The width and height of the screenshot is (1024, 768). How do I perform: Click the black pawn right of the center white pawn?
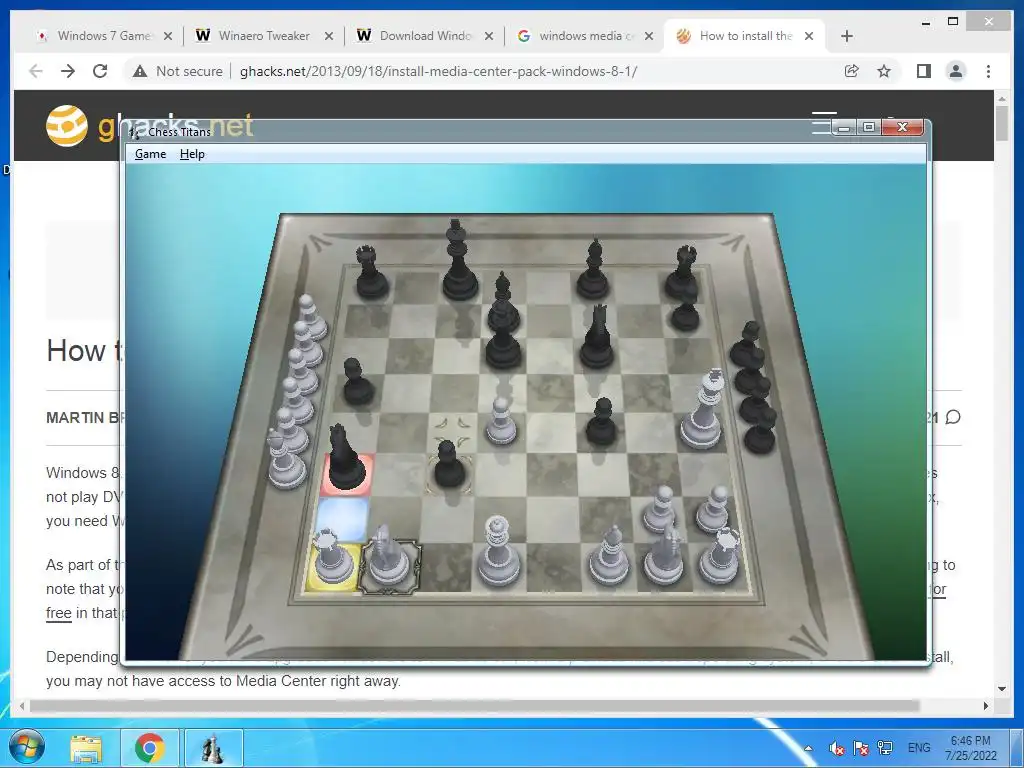coord(601,422)
